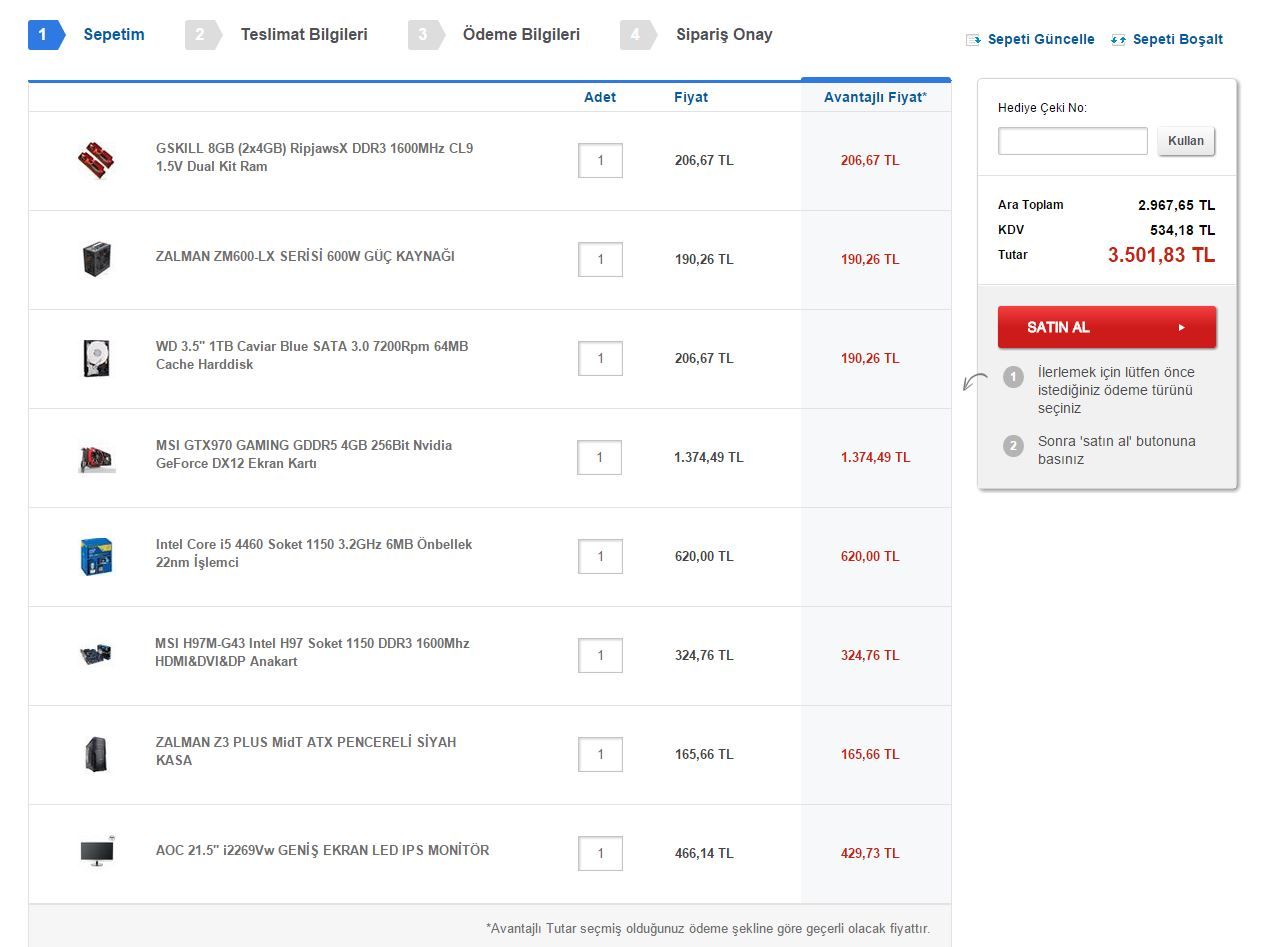Open WD 3.5" 1TB Caviar Blue product name
The width and height of the screenshot is (1279, 947).
pos(312,355)
